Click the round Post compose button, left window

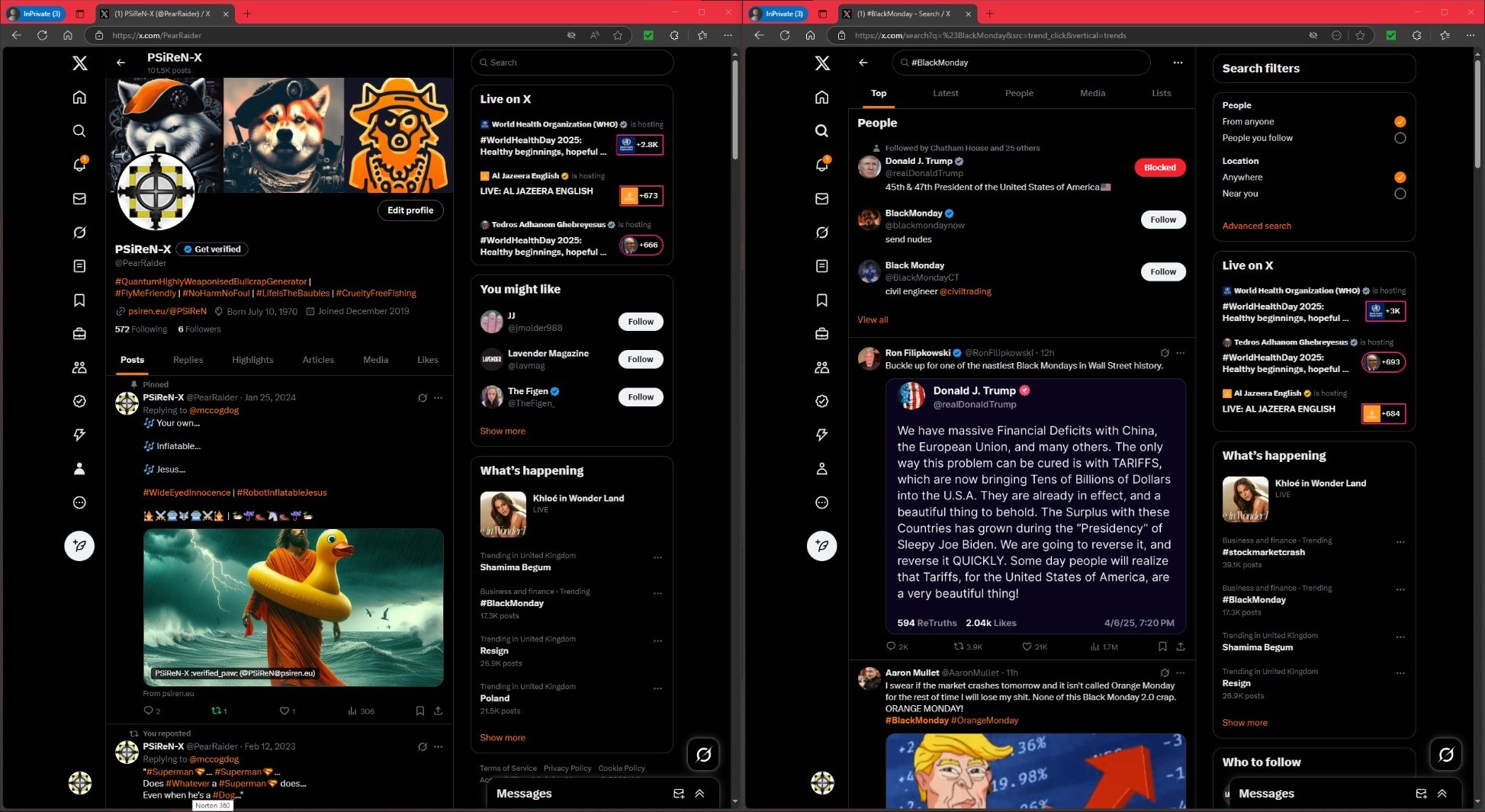[79, 545]
